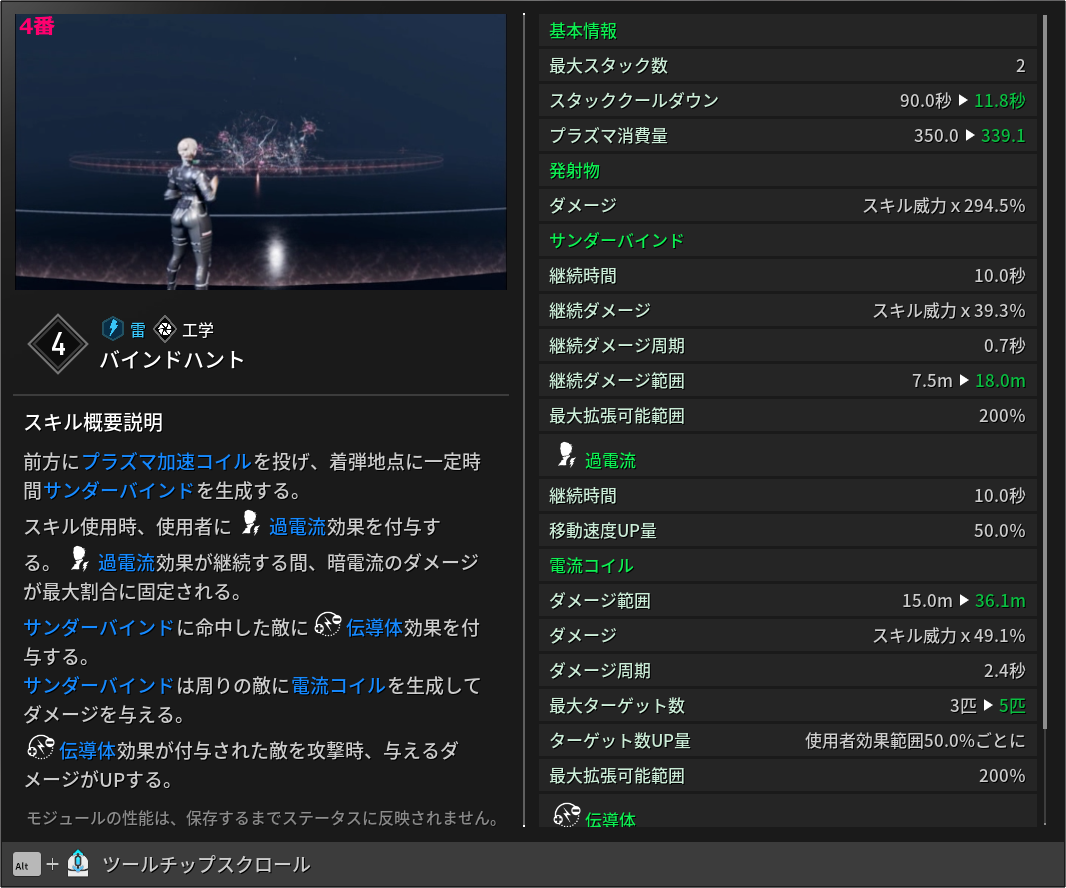Click the 継続時間 row under 過電流
This screenshot has width=1066, height=888.
788,496
